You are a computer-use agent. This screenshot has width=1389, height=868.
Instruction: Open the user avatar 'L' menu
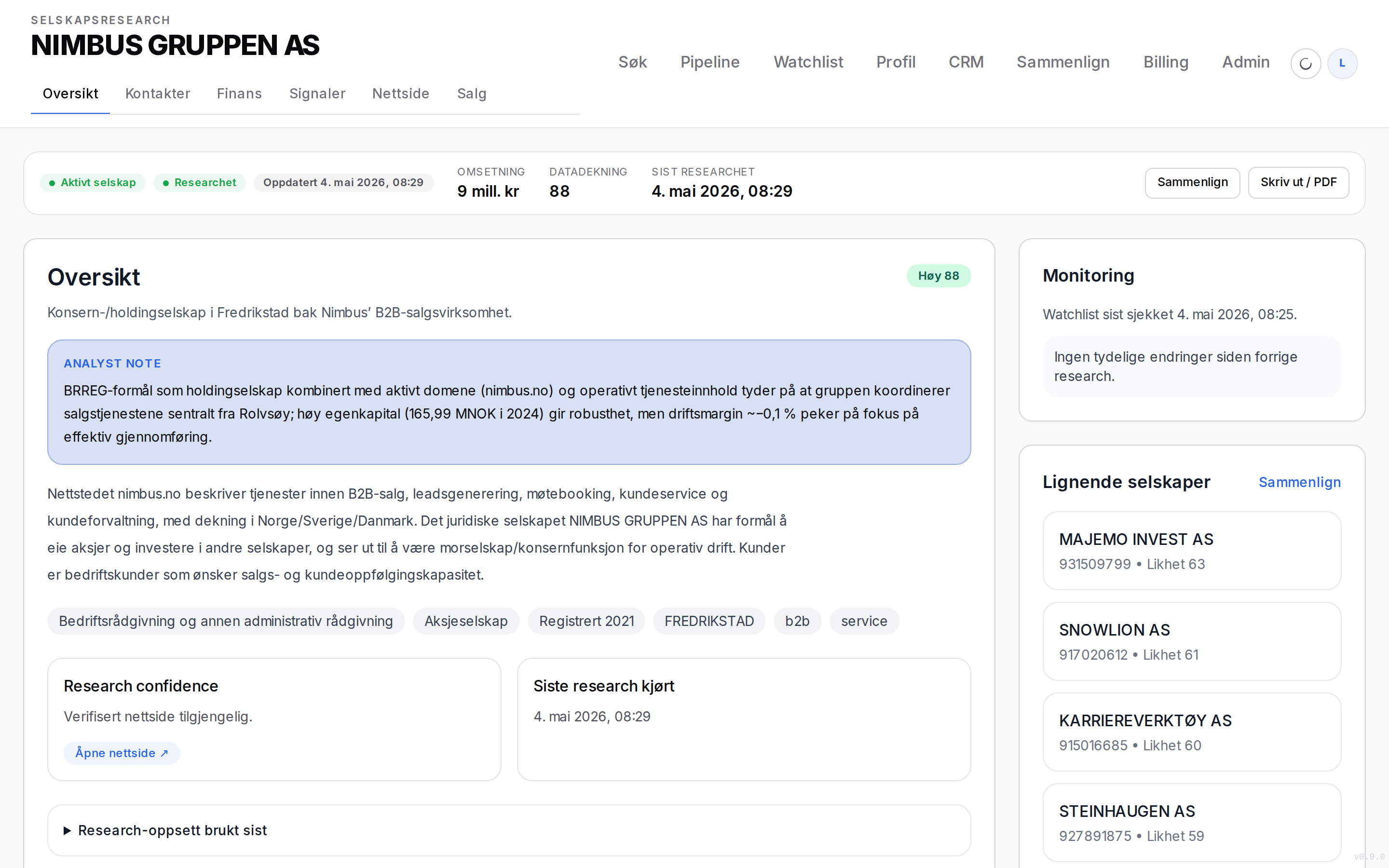pos(1342,63)
